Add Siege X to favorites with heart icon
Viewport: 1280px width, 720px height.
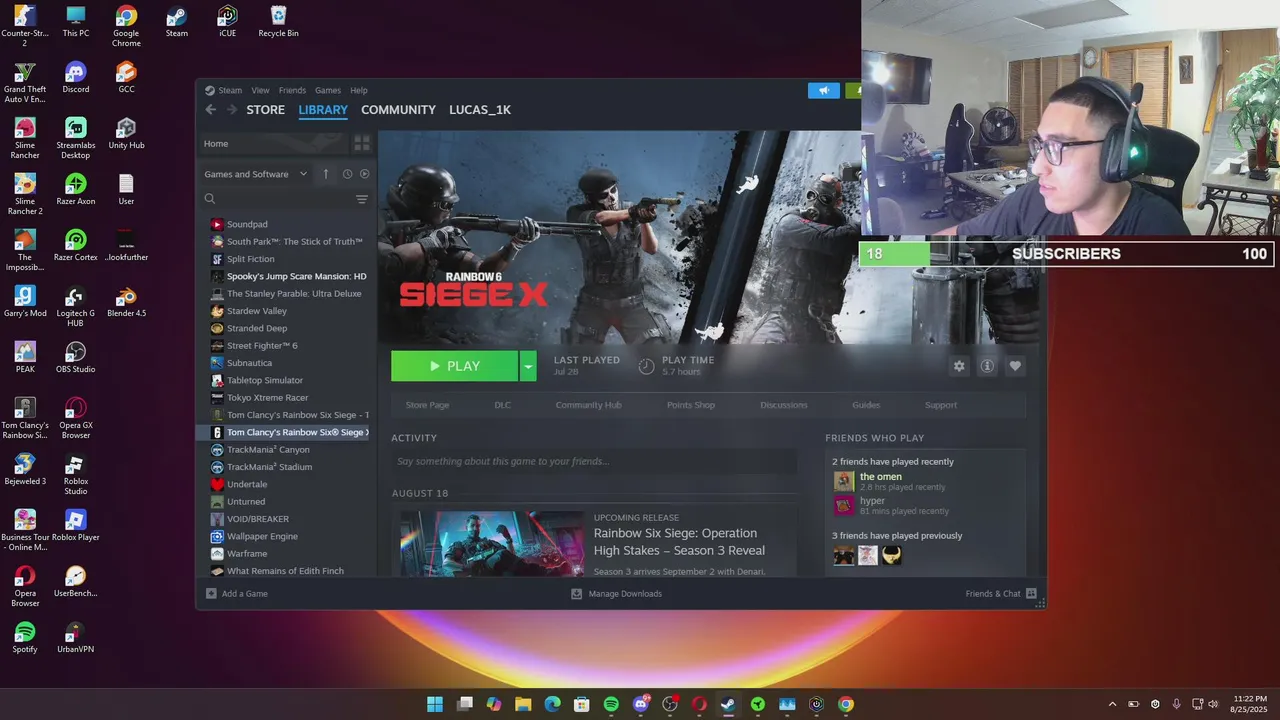point(1015,366)
